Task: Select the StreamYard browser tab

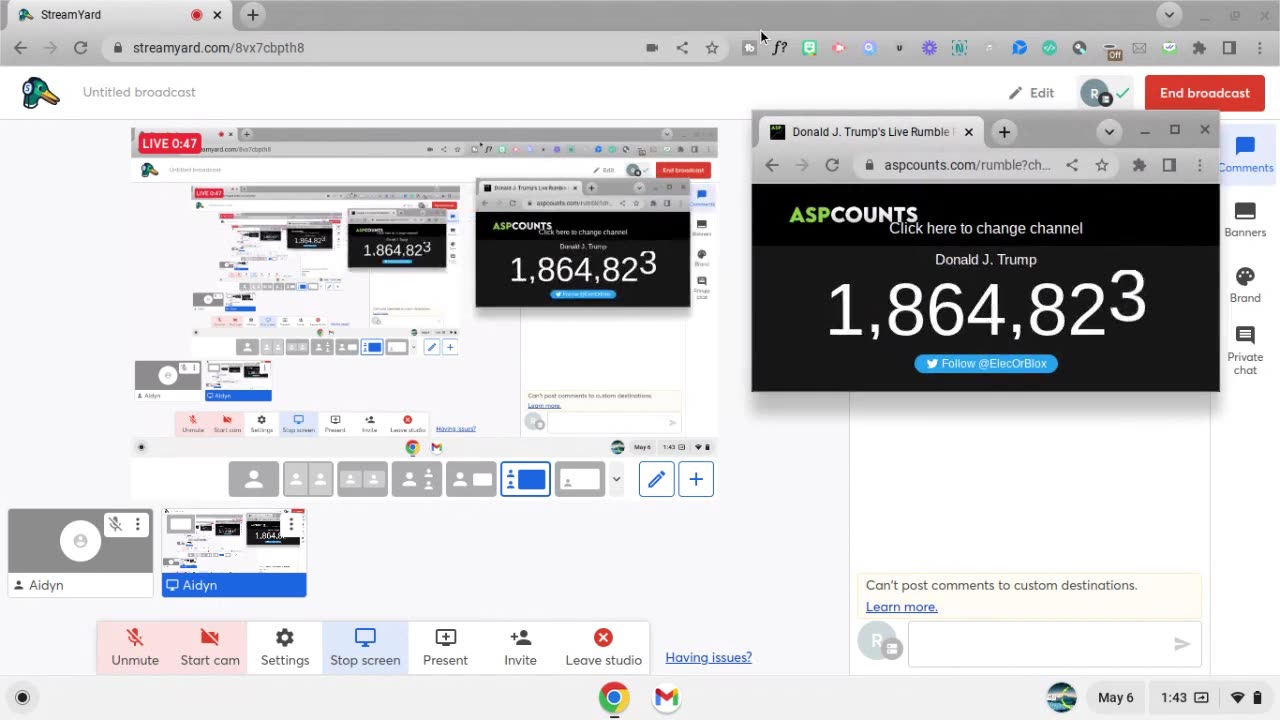Action: tap(118, 15)
